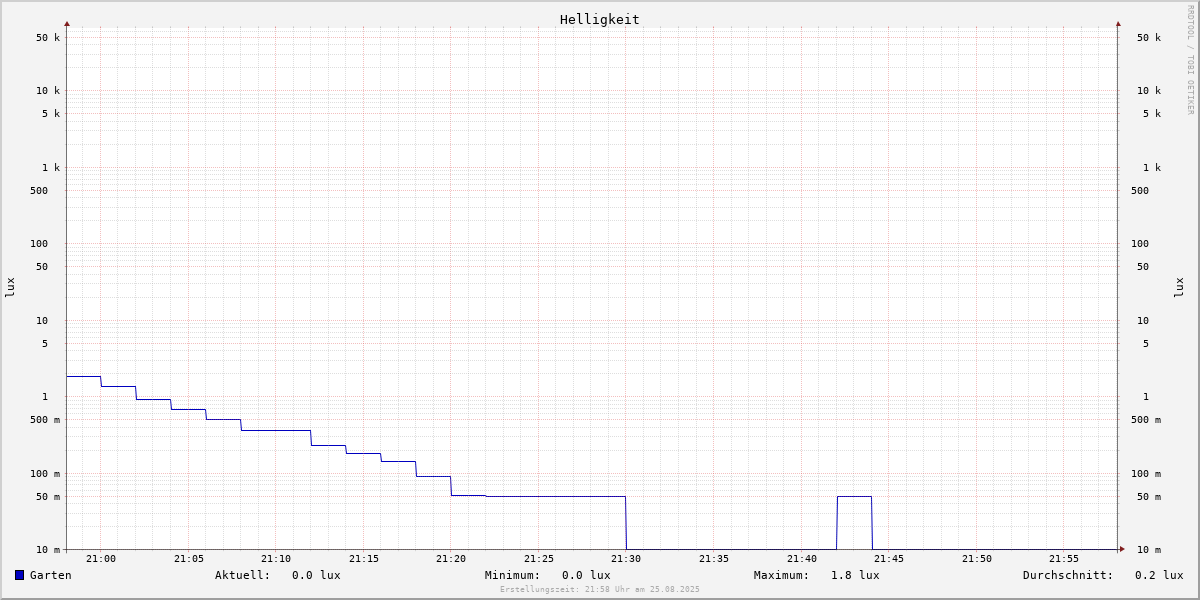Click the "500 m" label on left axis
Image resolution: width=1200 pixels, height=600 pixels.
click(x=45, y=420)
